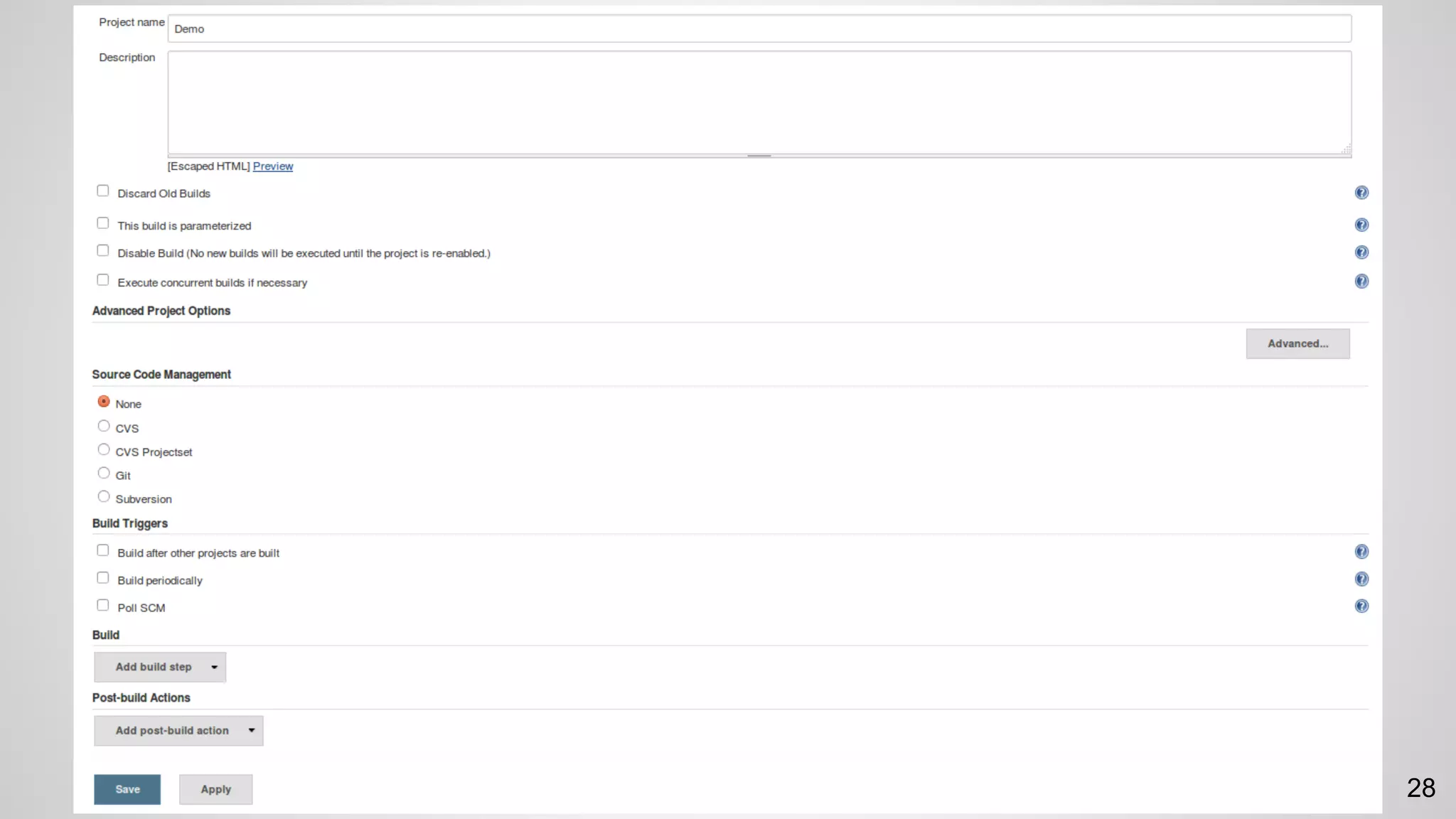Open help icon for Build periodically

pyautogui.click(x=1361, y=579)
